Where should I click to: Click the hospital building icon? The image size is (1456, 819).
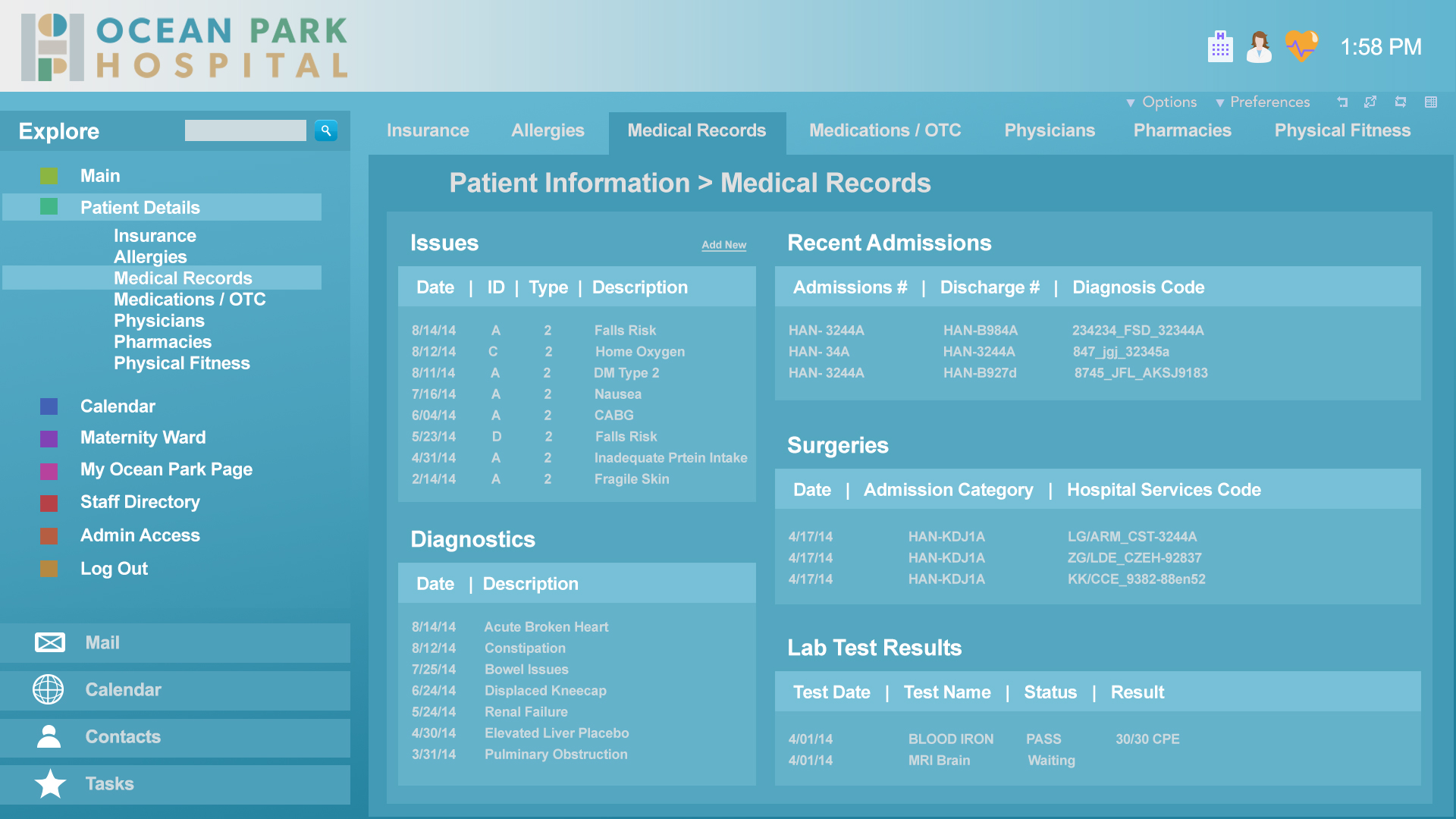point(1220,47)
